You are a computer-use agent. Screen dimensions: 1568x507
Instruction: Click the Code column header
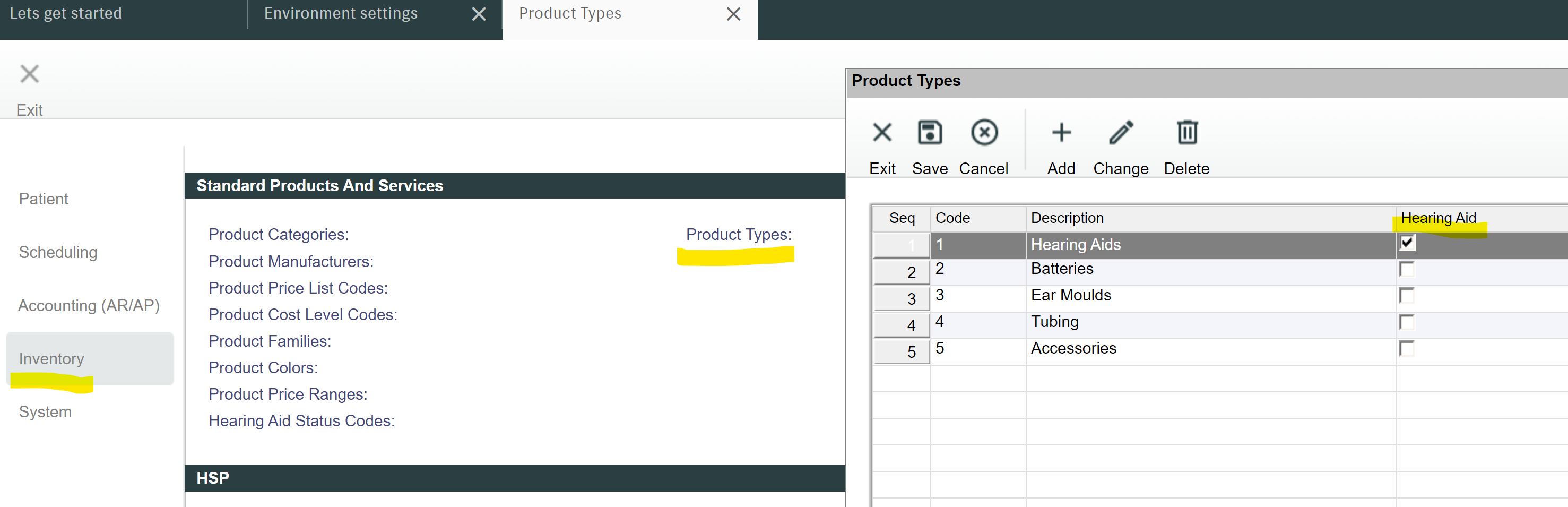pos(977,218)
